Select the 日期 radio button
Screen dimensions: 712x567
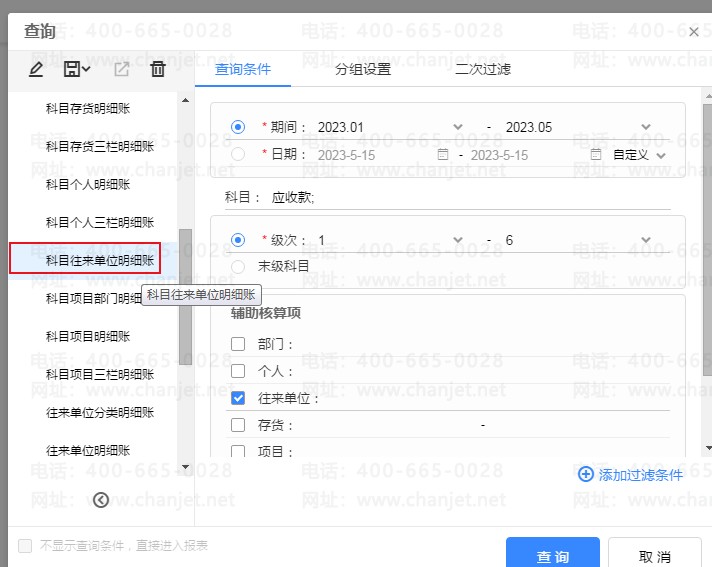click(237, 154)
